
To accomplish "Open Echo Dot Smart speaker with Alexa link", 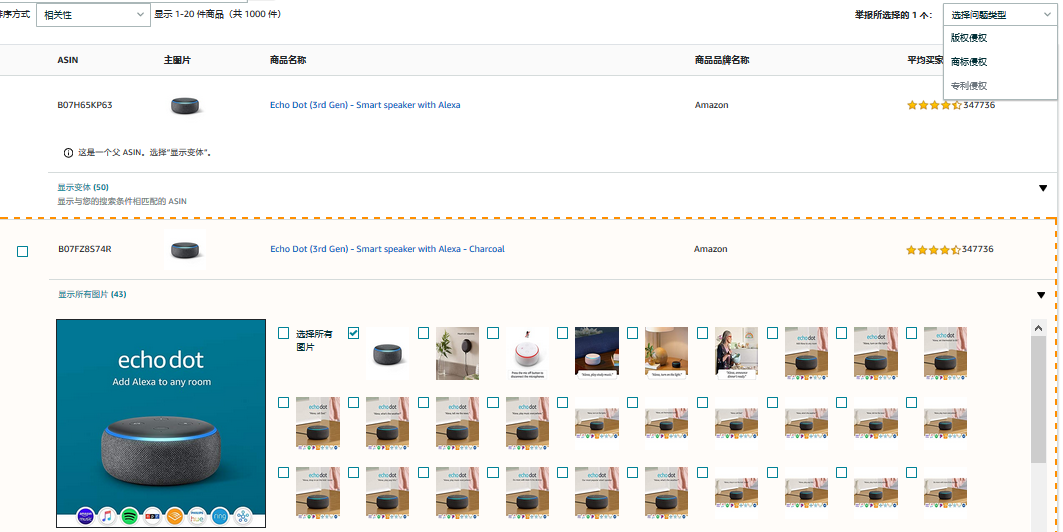I will coord(365,105).
